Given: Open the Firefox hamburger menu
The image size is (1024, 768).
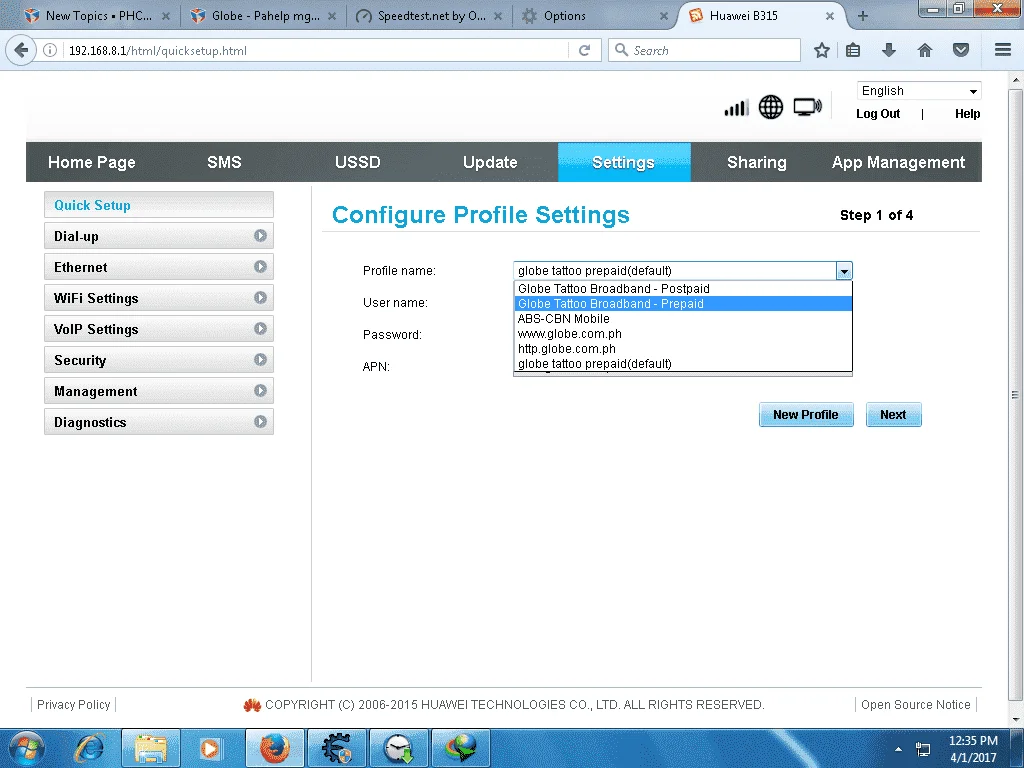Looking at the screenshot, I should 1003,50.
